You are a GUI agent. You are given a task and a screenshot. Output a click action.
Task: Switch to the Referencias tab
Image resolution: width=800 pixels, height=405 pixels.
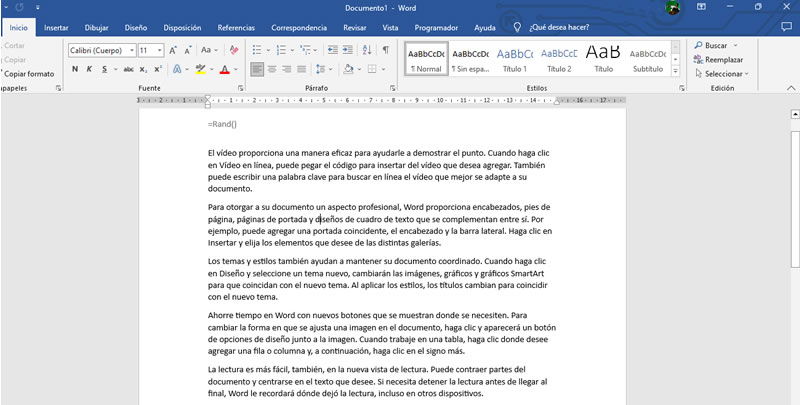pos(236,28)
